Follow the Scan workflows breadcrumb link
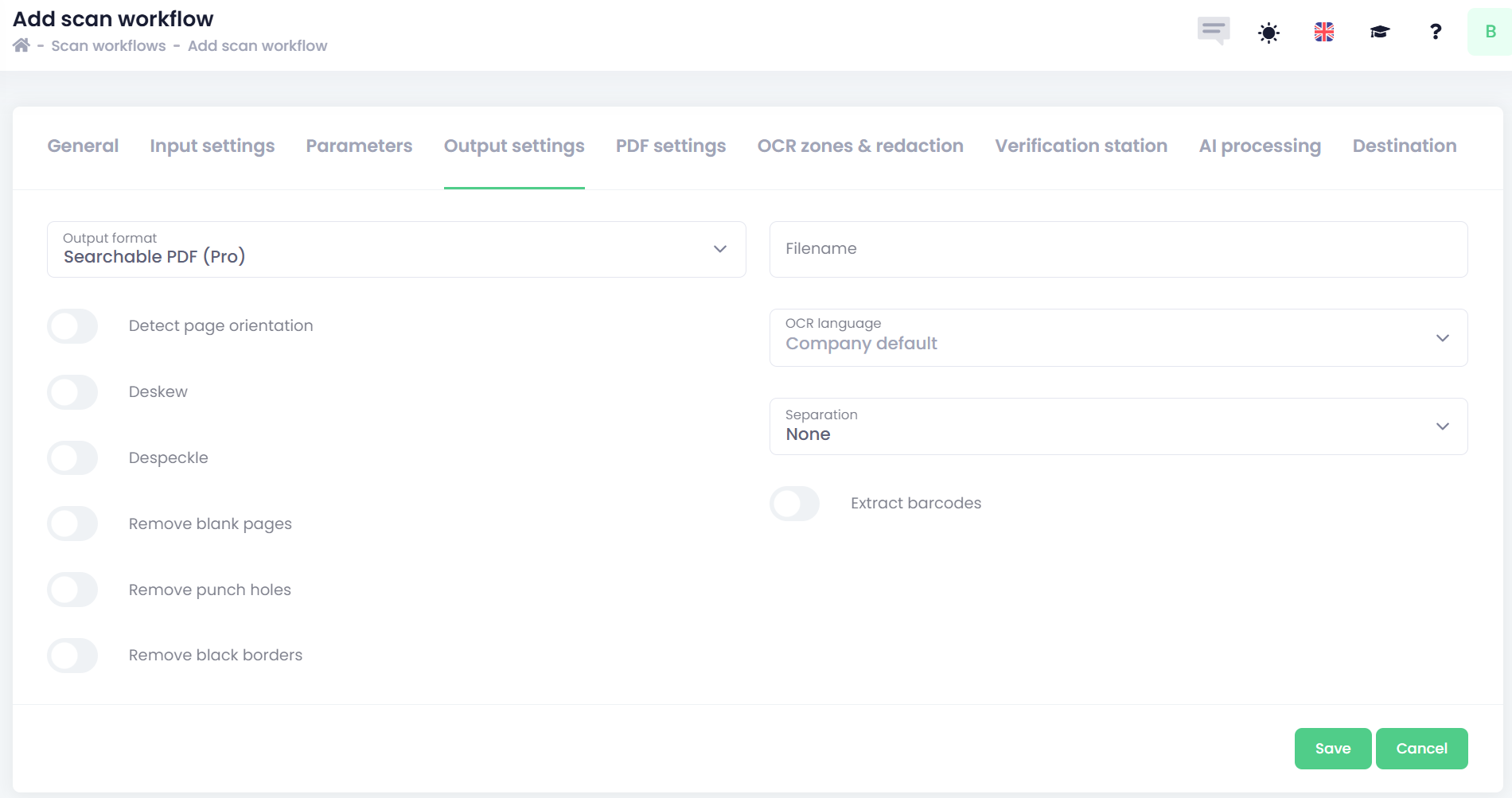This screenshot has height=798, width=1512. coord(109,46)
